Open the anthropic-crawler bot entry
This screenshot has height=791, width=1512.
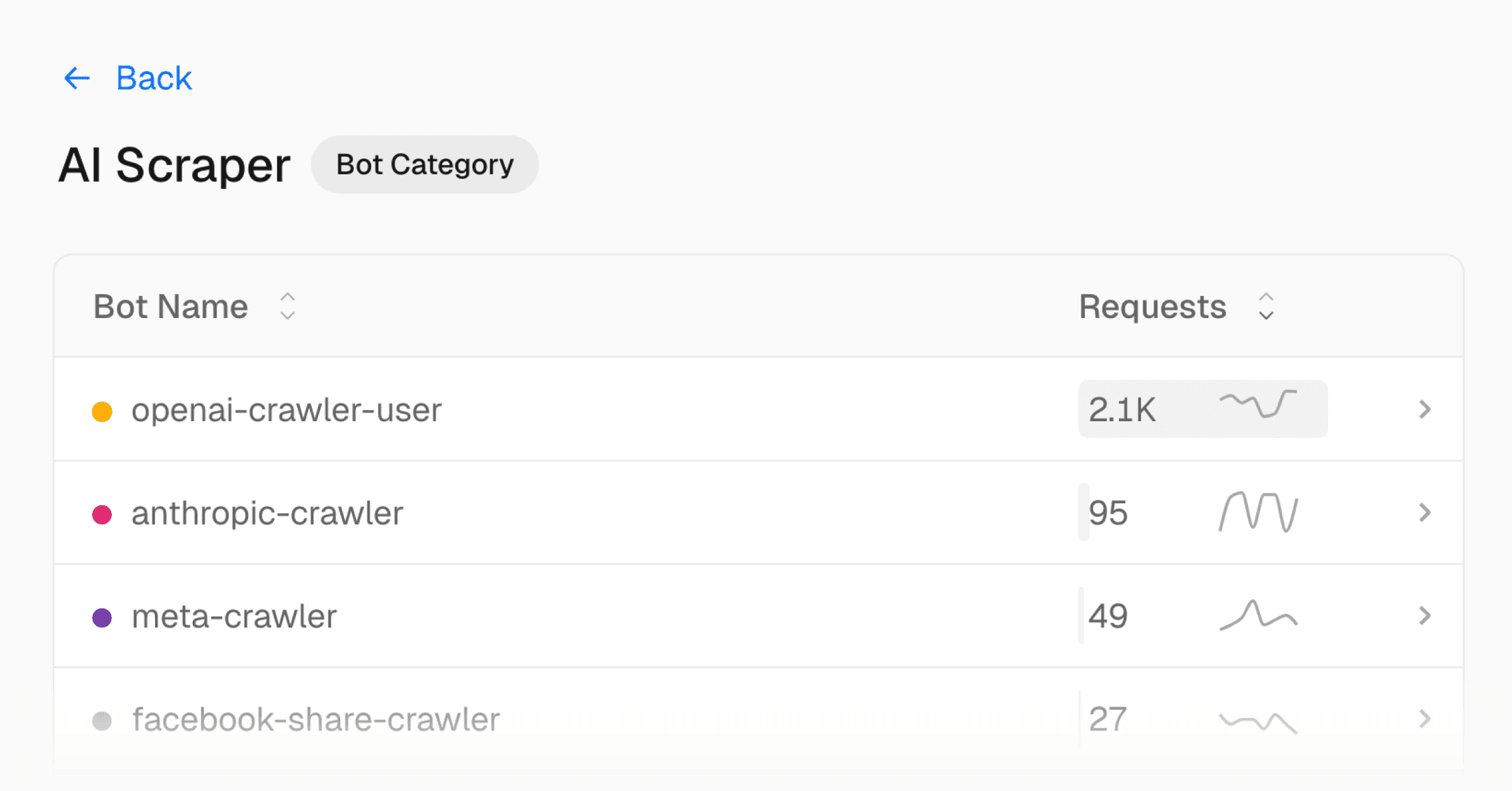pos(267,513)
